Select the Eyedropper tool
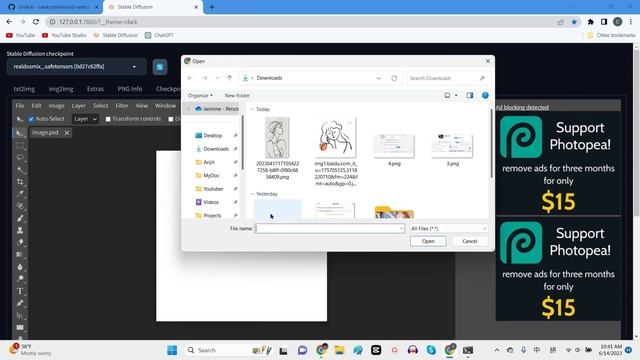Screen dimensions: 640x360 [x=20, y=194]
